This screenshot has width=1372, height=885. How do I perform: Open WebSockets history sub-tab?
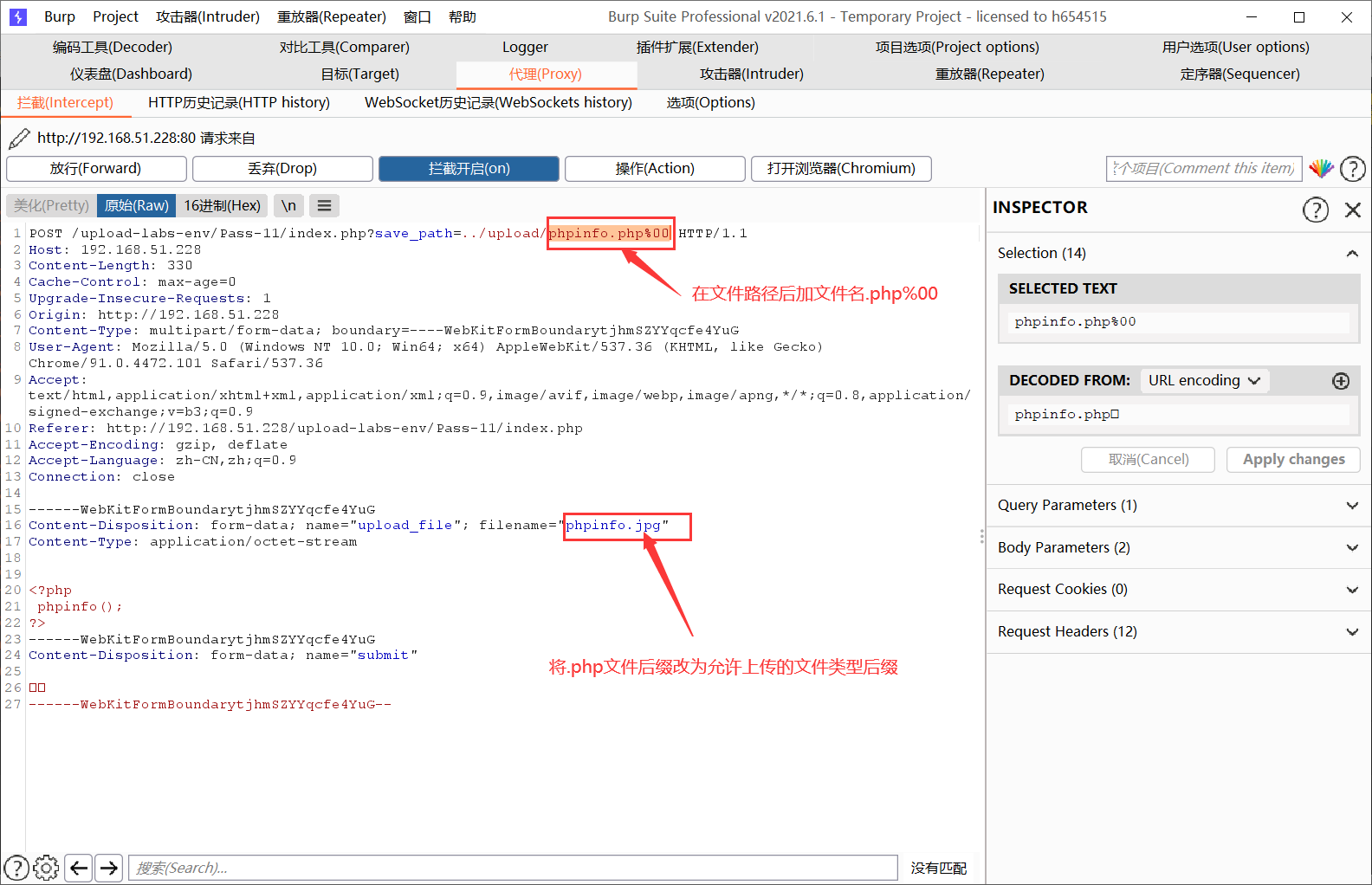pyautogui.click(x=498, y=102)
